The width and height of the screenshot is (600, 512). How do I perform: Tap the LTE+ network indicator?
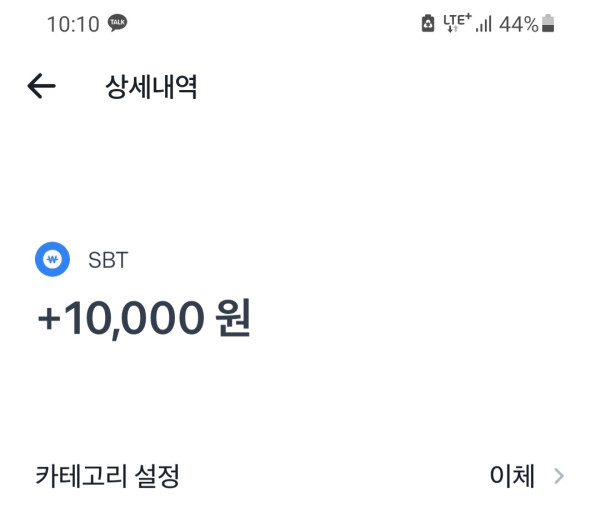pyautogui.click(x=456, y=24)
